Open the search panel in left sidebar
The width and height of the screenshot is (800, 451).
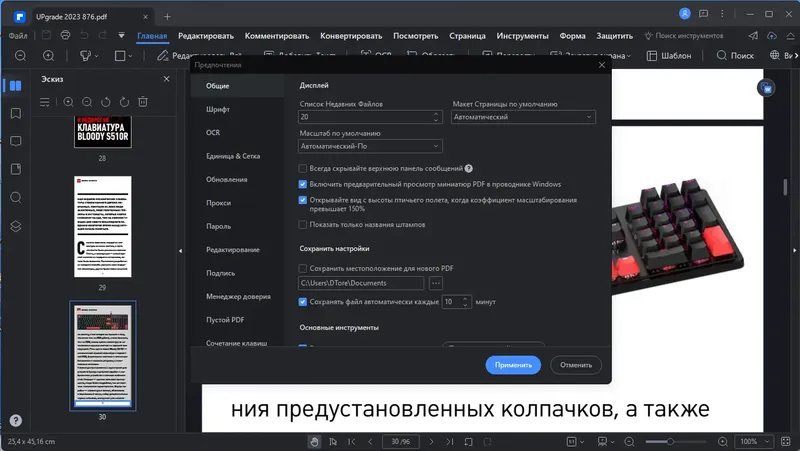[x=16, y=197]
